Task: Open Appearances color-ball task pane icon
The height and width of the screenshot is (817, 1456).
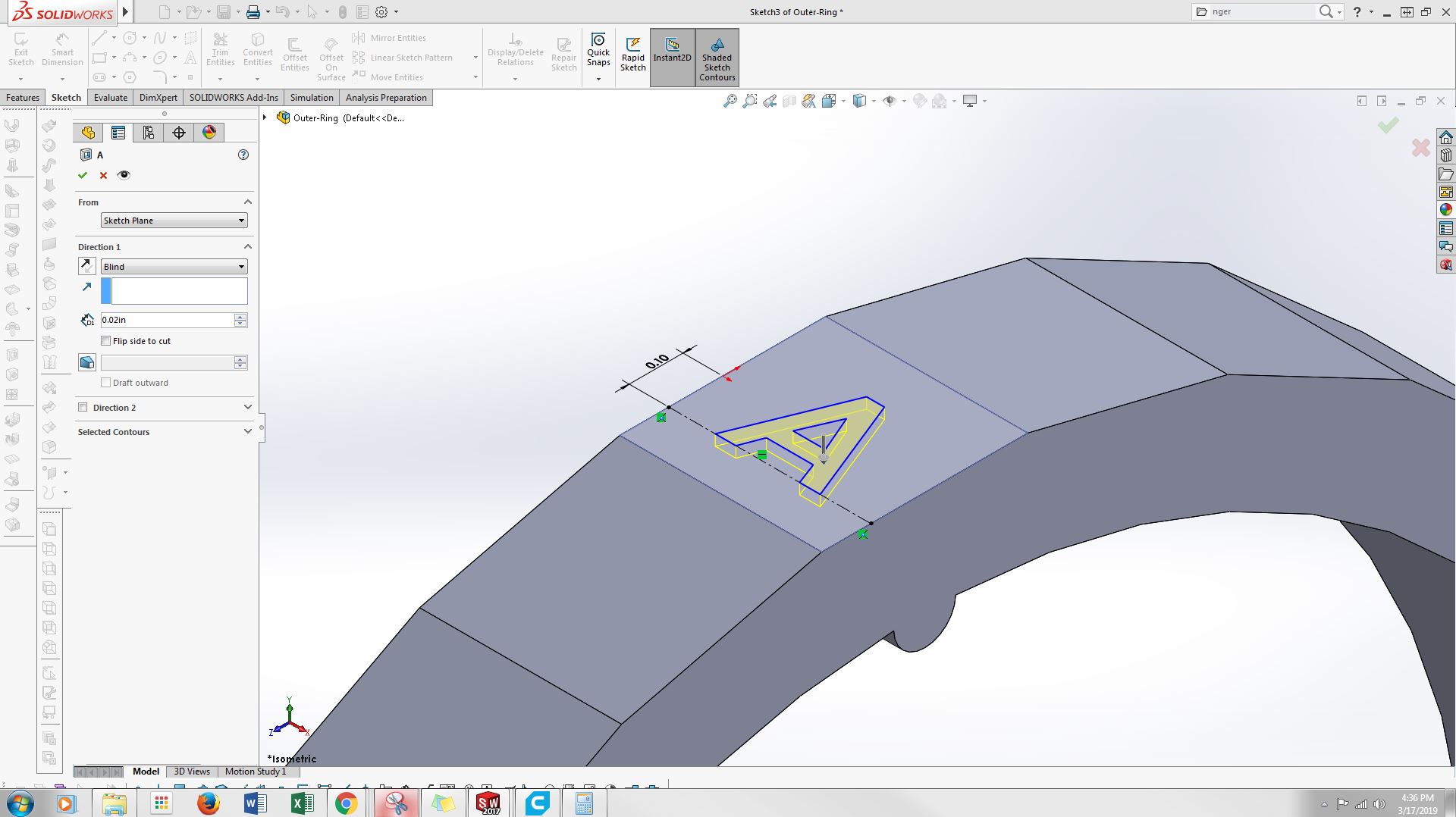Action: (1446, 210)
